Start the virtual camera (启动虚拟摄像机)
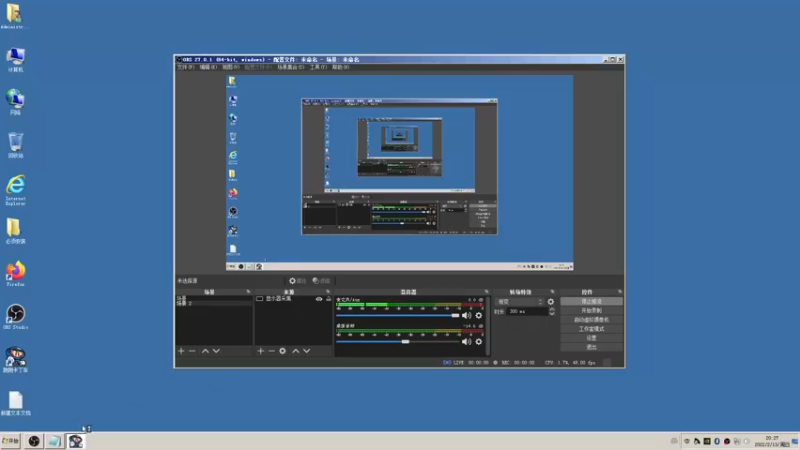The height and width of the screenshot is (450, 800). pos(591,320)
